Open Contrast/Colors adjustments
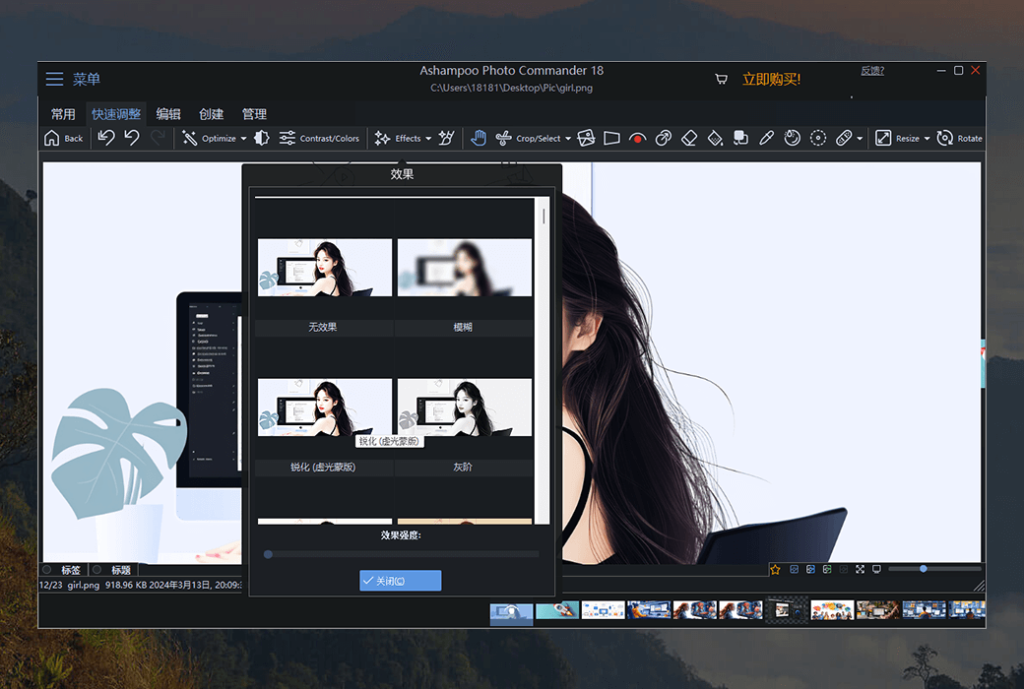Image resolution: width=1024 pixels, height=689 pixels. pos(319,138)
